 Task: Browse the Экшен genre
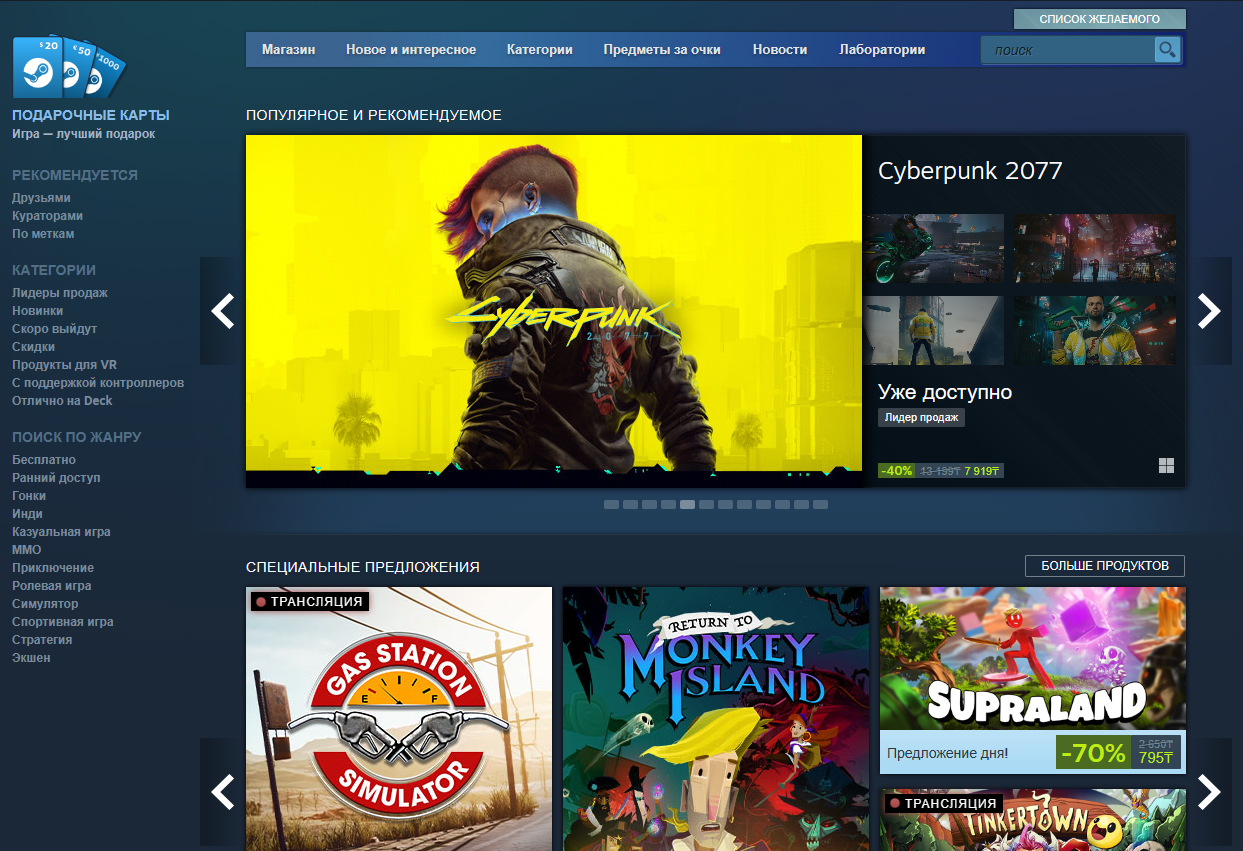(x=31, y=658)
